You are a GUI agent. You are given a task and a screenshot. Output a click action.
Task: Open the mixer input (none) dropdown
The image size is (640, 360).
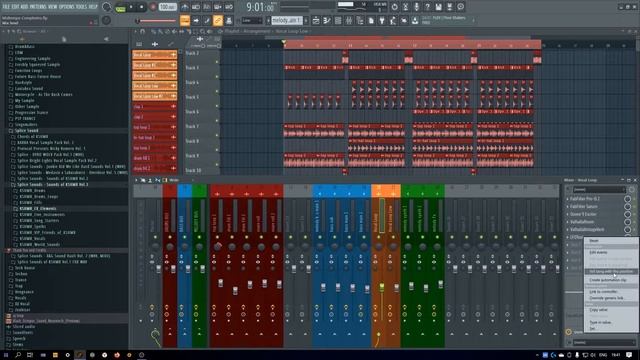point(599,189)
